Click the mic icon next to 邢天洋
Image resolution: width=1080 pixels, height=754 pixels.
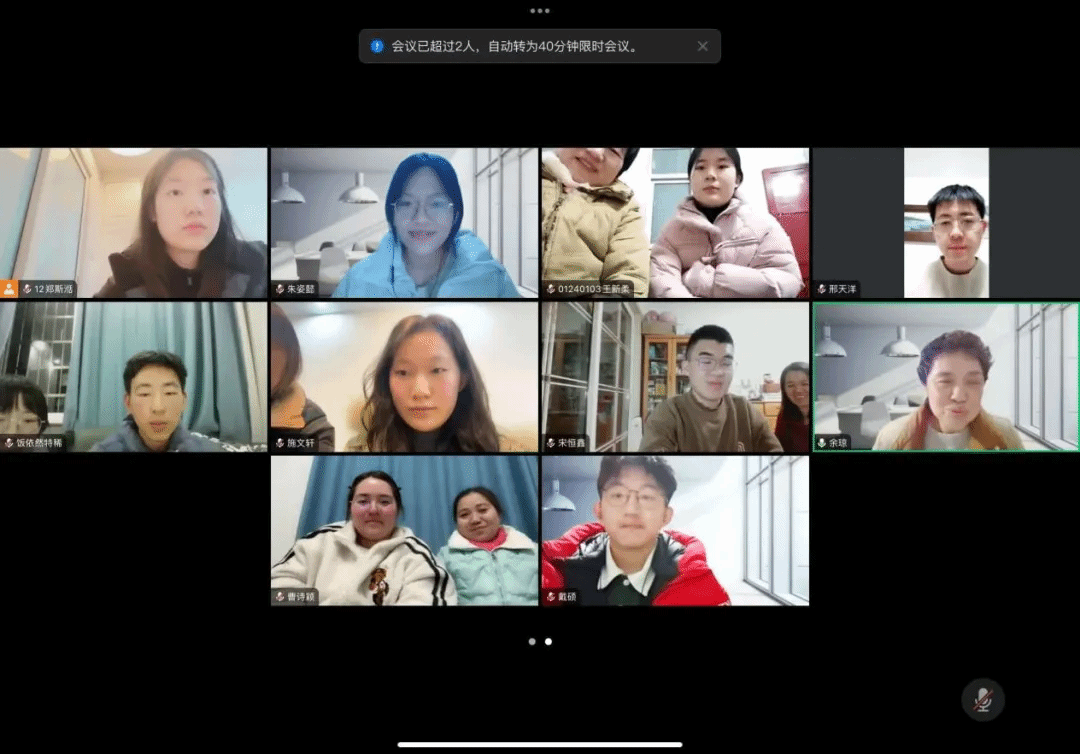tap(822, 289)
